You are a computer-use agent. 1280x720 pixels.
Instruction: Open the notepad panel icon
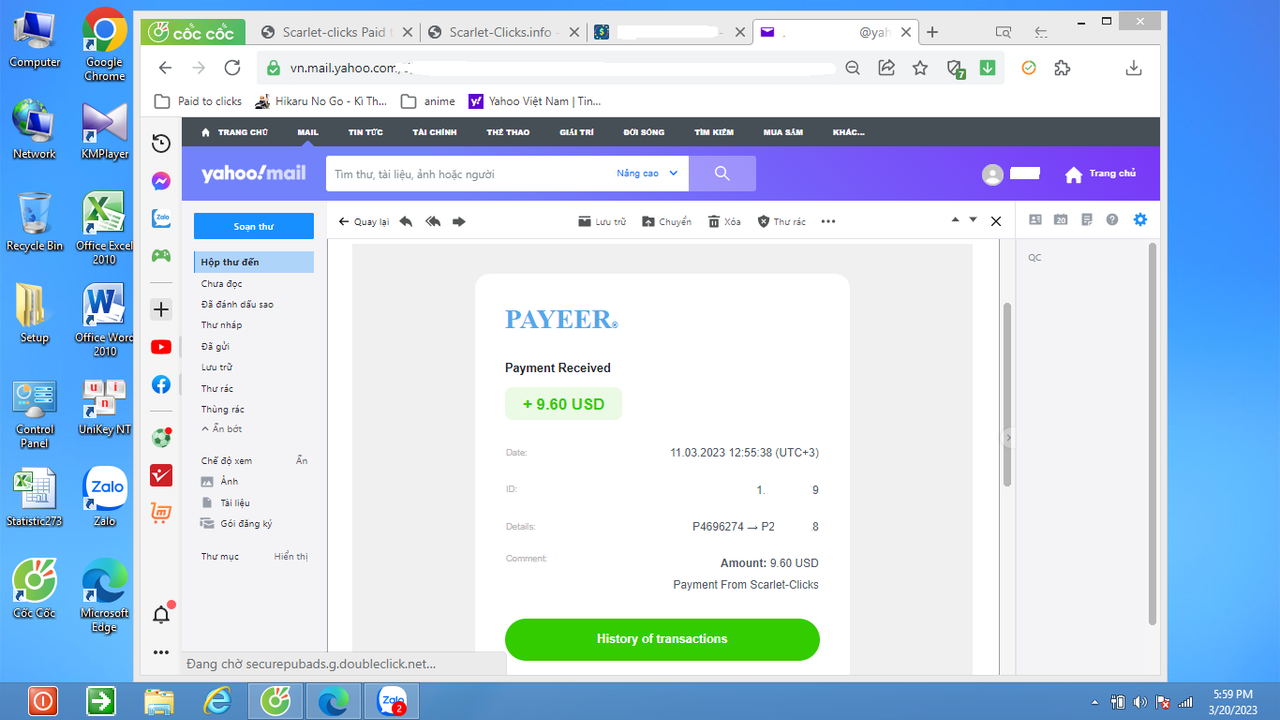click(1087, 220)
